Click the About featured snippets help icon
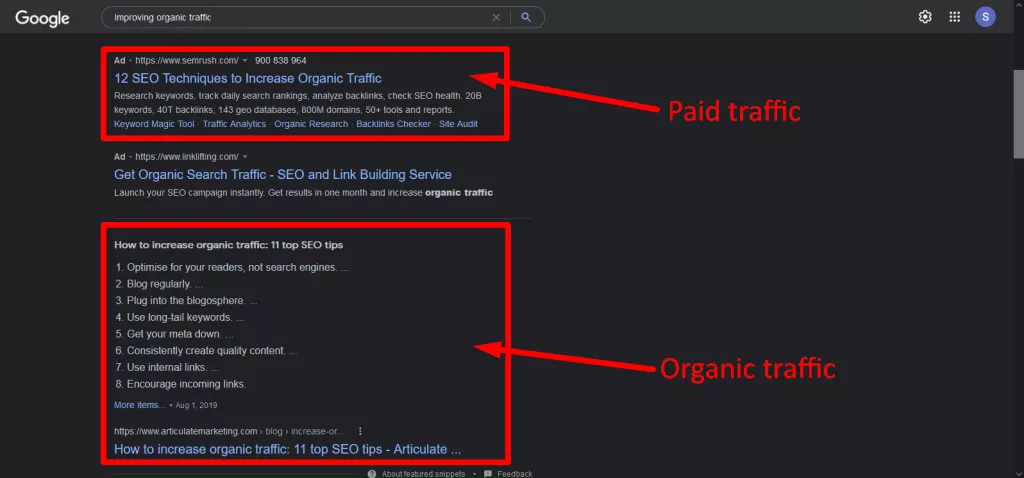The width and height of the screenshot is (1024, 478). 372,473
